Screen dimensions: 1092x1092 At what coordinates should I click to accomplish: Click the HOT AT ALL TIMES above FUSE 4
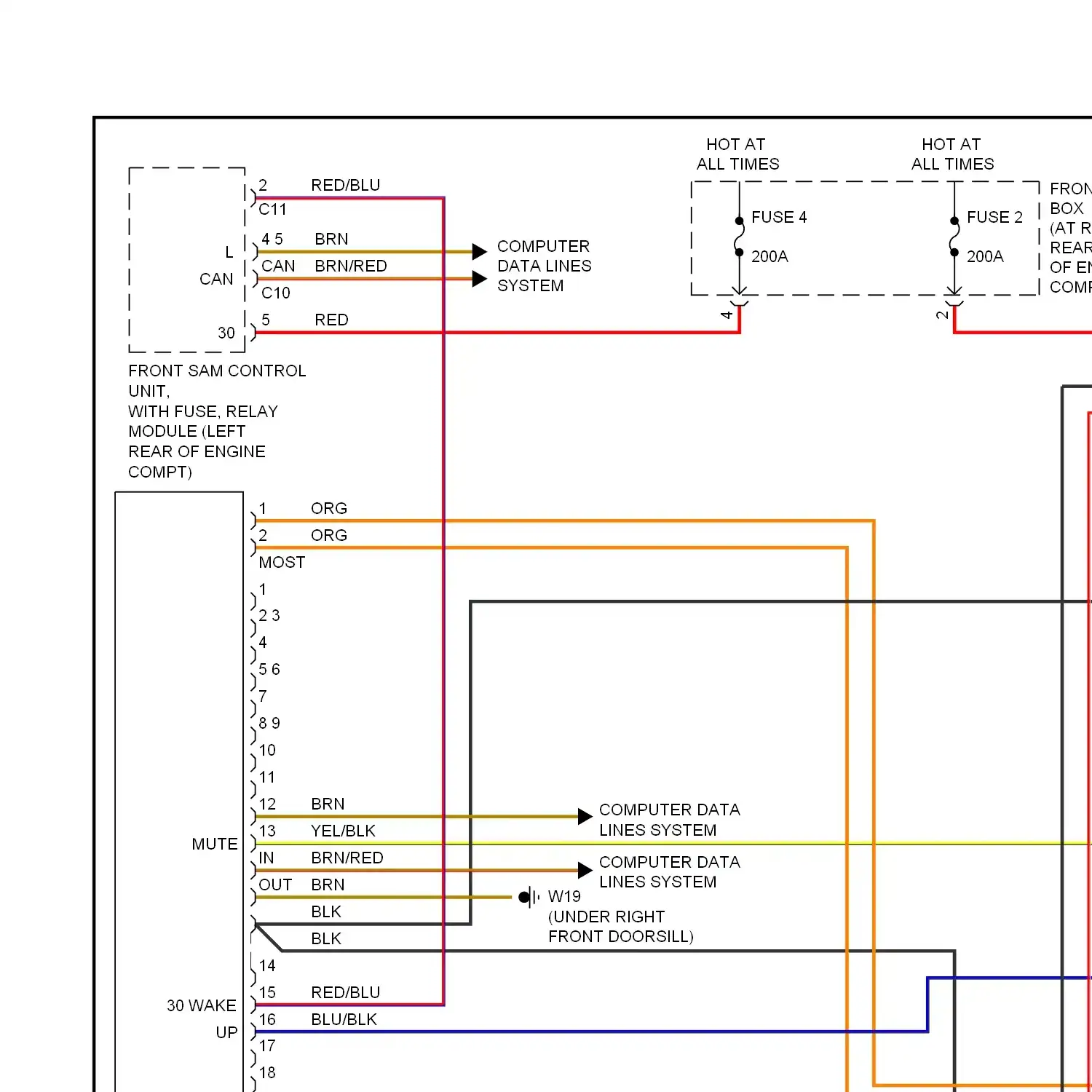click(x=737, y=154)
